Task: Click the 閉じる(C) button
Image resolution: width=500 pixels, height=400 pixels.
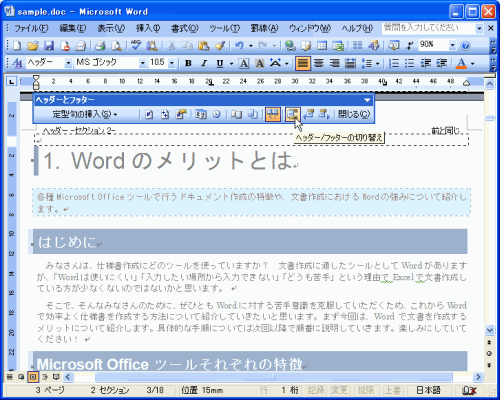Action: 354,114
